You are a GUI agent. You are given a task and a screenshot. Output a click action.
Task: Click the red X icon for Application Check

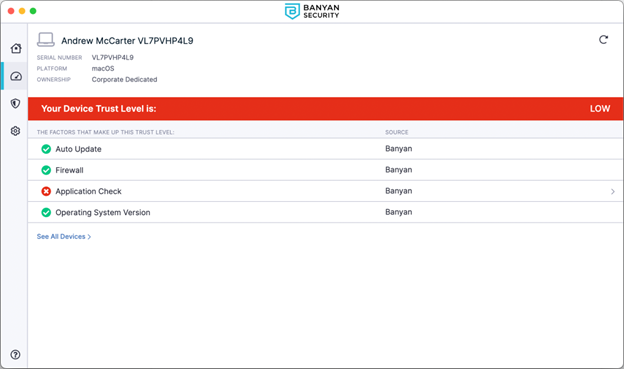click(x=46, y=191)
